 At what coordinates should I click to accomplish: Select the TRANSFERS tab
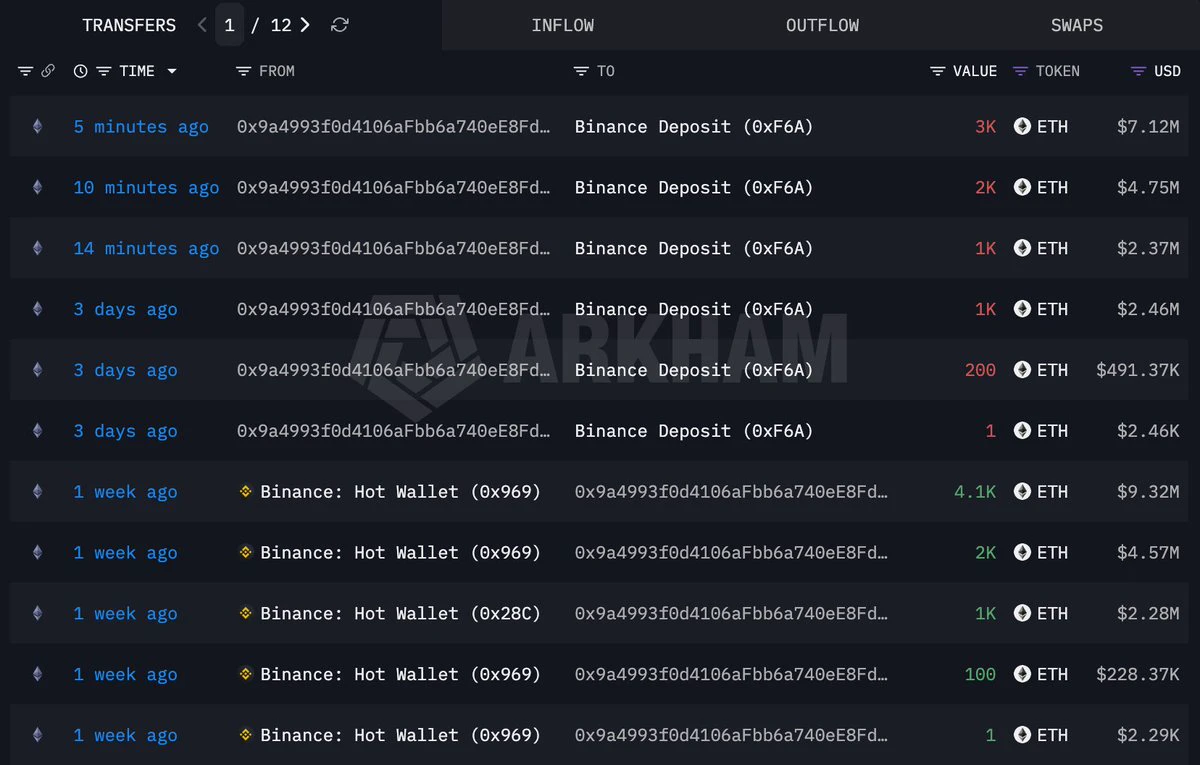click(x=129, y=25)
